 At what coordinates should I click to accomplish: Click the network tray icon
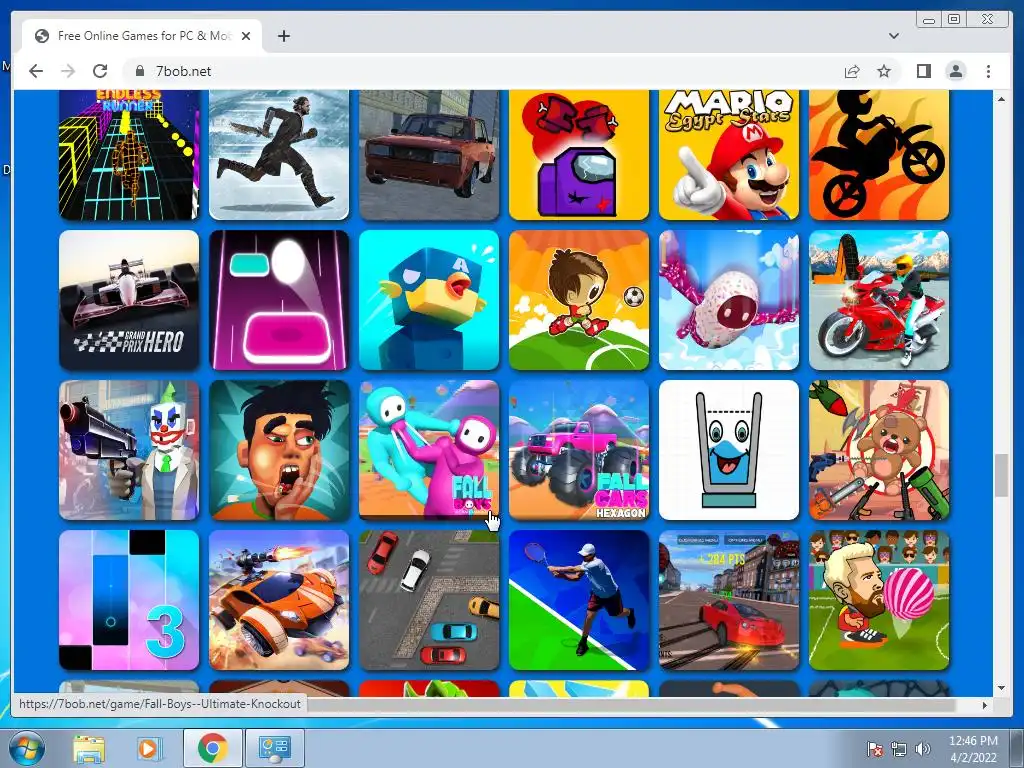899,749
